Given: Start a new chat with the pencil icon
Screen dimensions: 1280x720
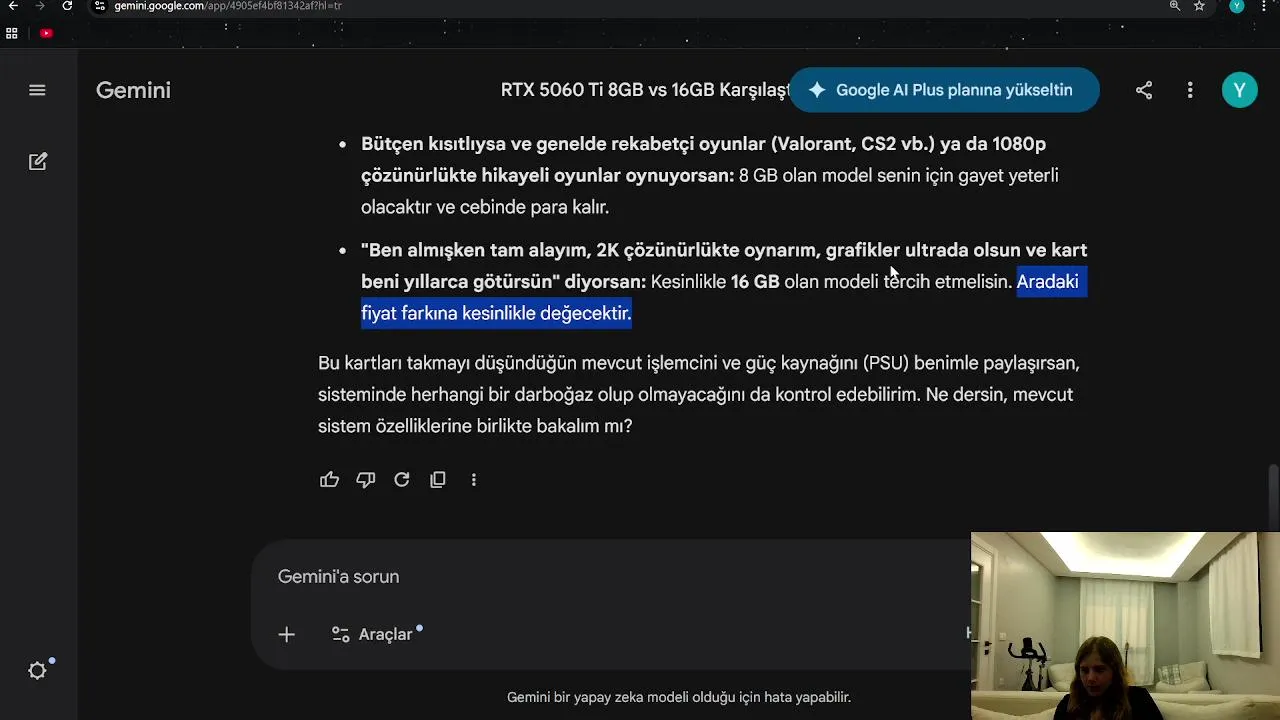Looking at the screenshot, I should coord(38,161).
